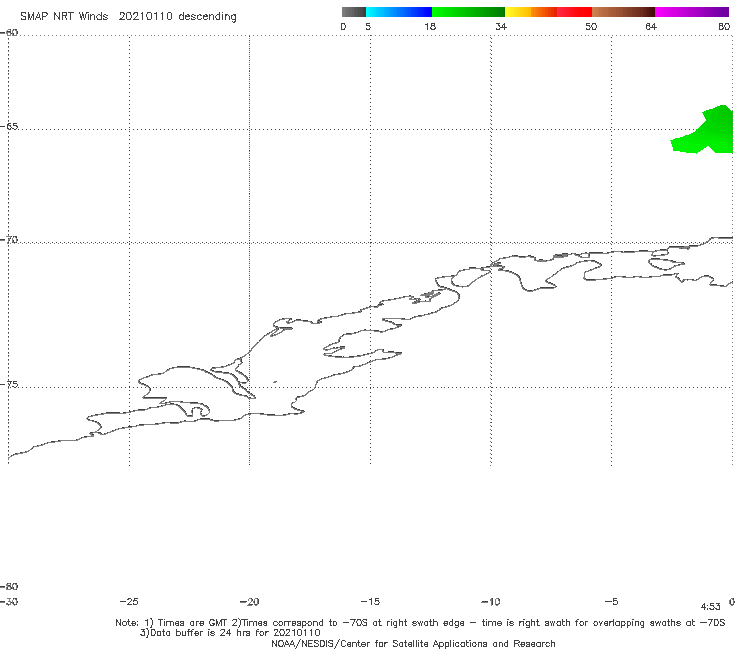
Task: Click the color bar label '64'
Action: click(x=651, y=26)
